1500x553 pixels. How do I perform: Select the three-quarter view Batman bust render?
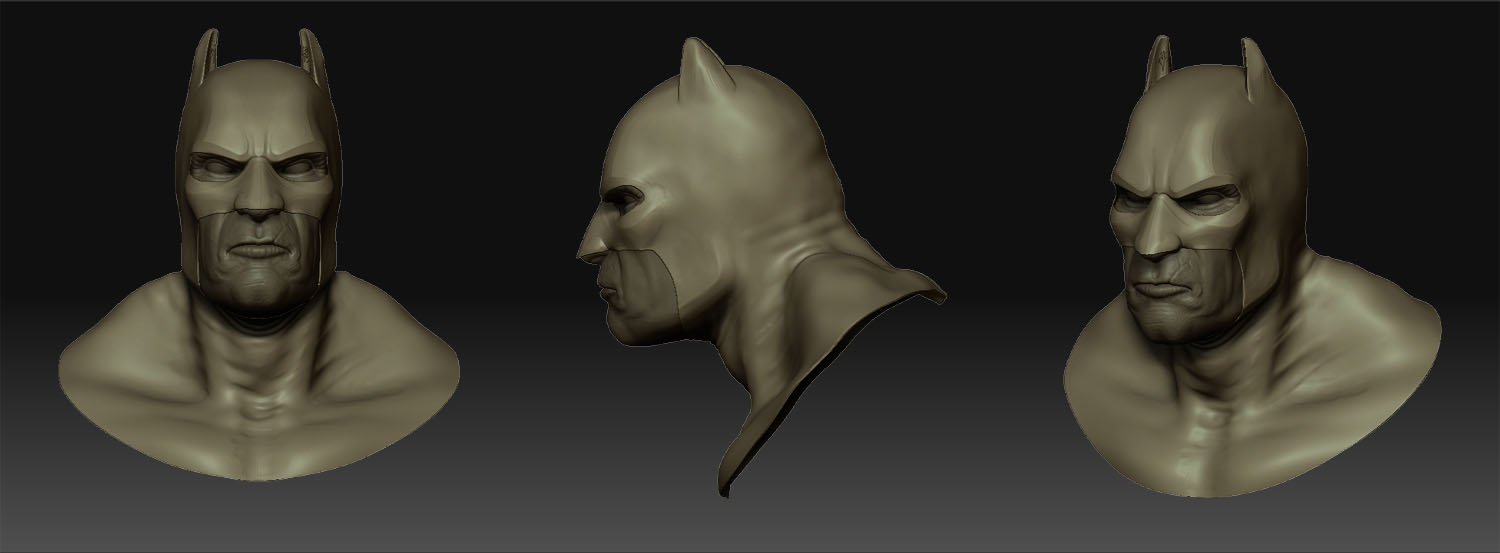pyautogui.click(x=1252, y=265)
